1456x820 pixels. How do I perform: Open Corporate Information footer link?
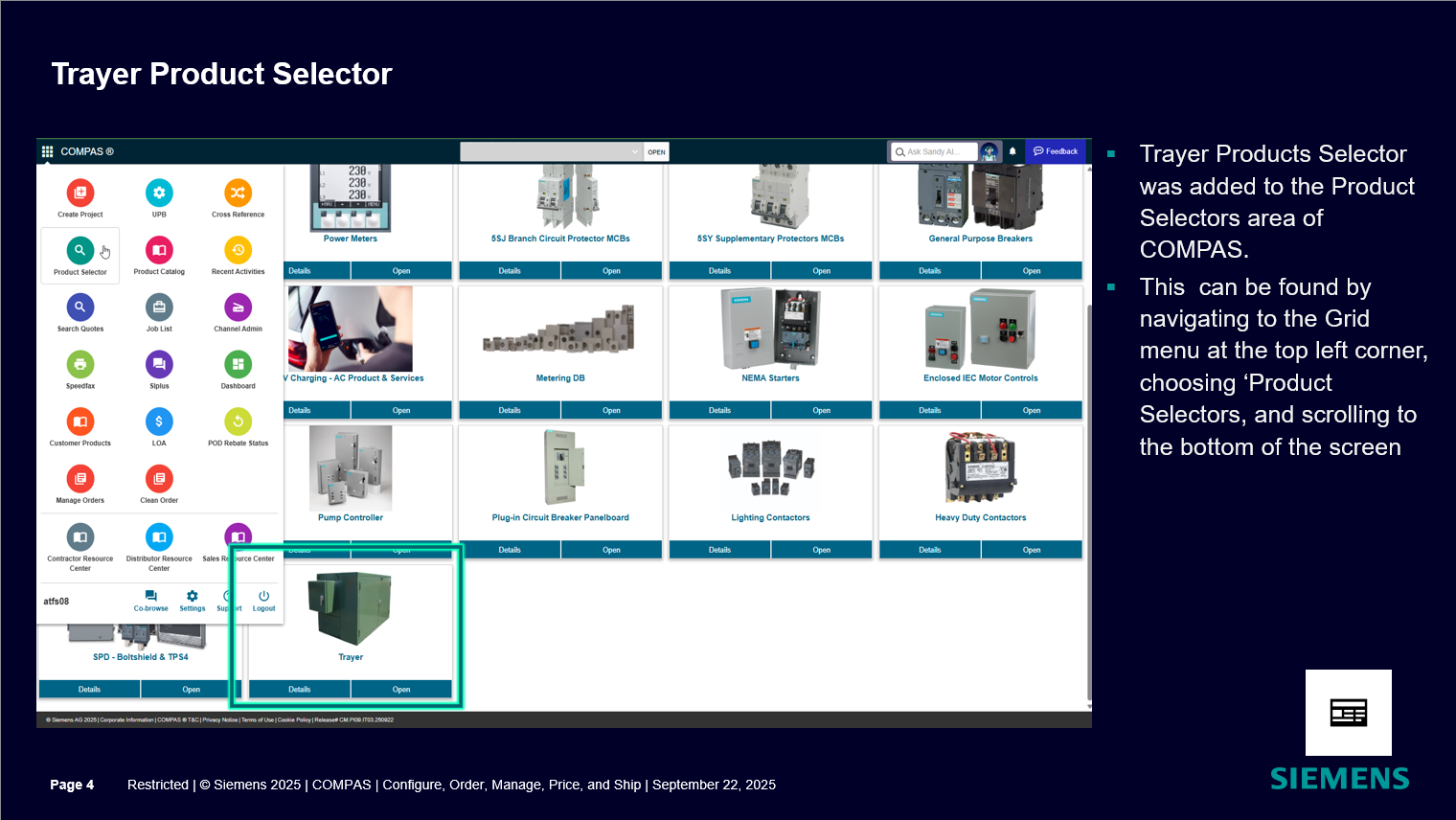(126, 719)
